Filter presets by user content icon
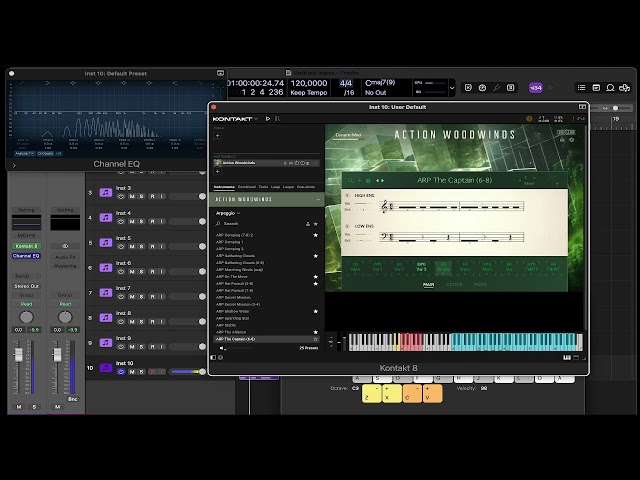This screenshot has height=480, width=640. tap(308, 224)
